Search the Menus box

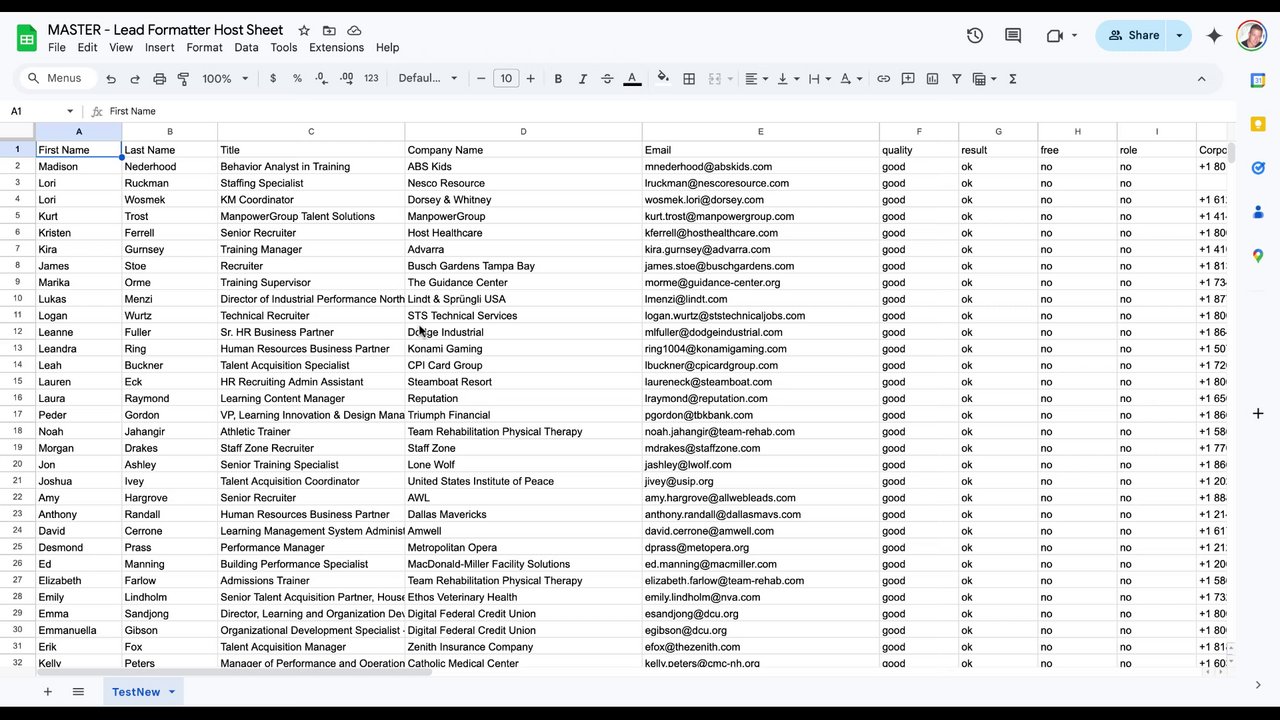tap(58, 78)
